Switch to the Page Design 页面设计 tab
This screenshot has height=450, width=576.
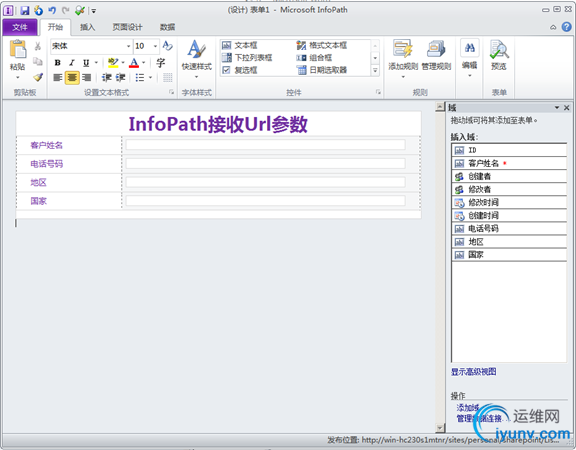pos(127,27)
